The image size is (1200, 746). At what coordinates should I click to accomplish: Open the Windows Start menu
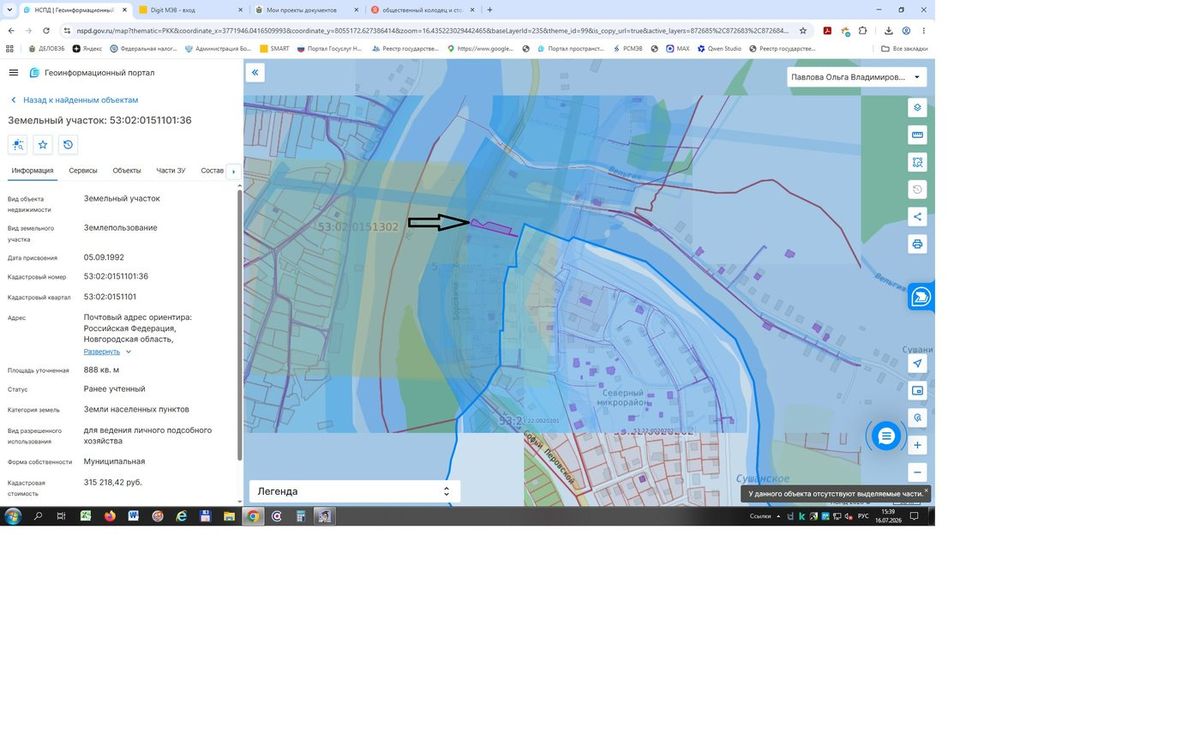click(x=13, y=516)
